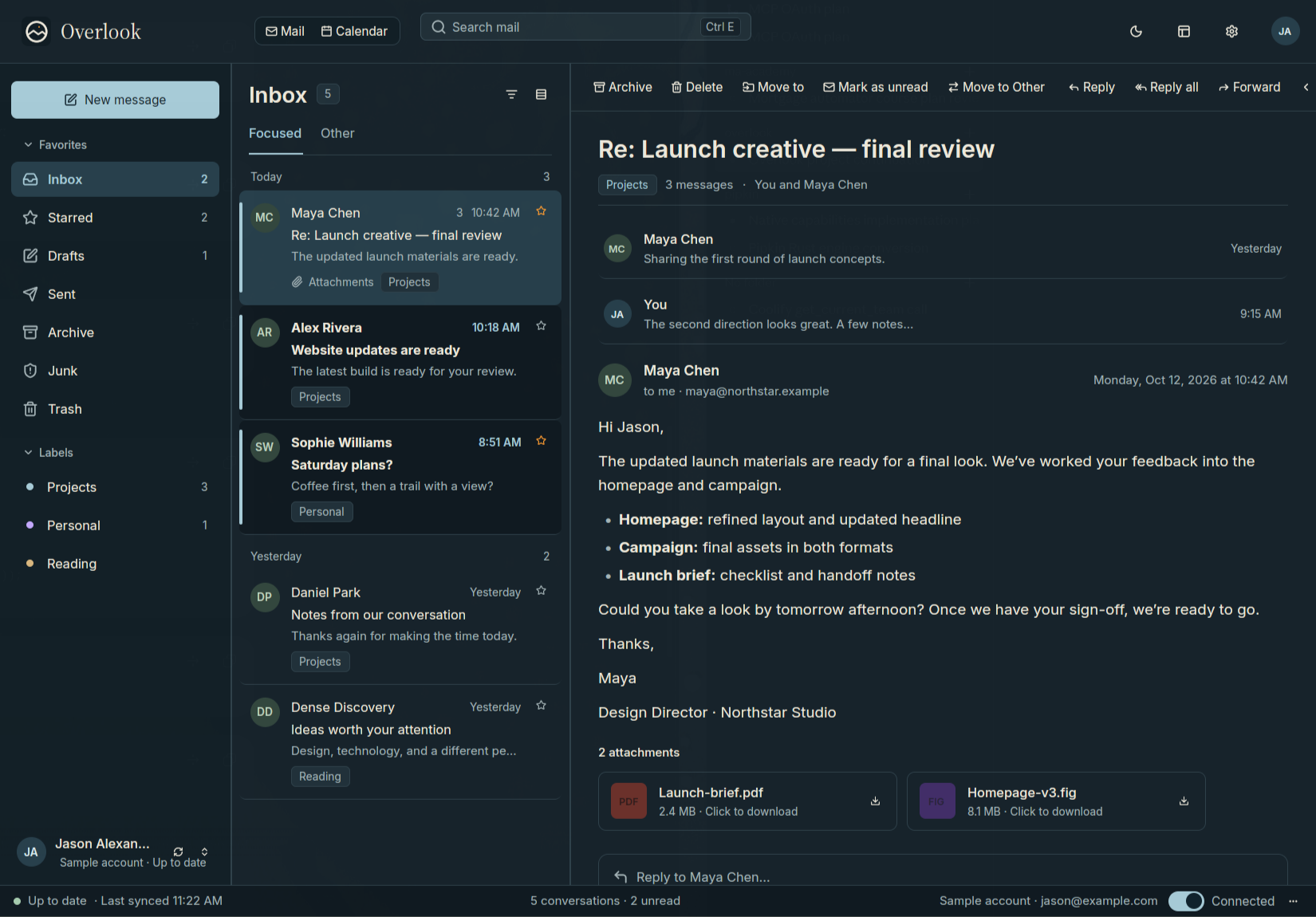Click Reply all in toolbar
Screen dimensions: 1316x917
1167,87
